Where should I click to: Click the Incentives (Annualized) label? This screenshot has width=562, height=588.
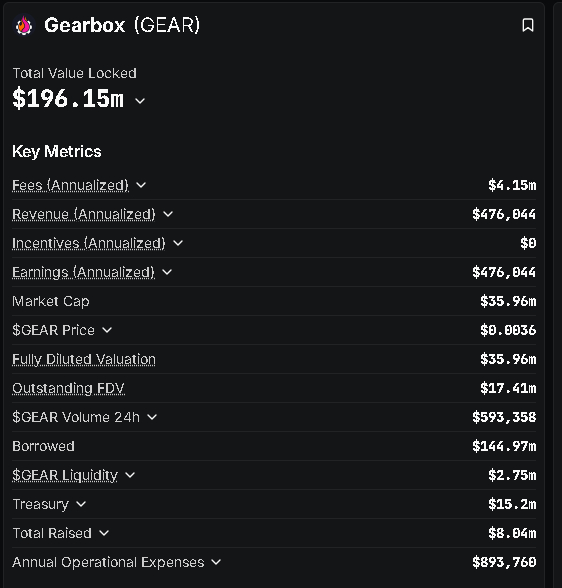tap(89, 243)
